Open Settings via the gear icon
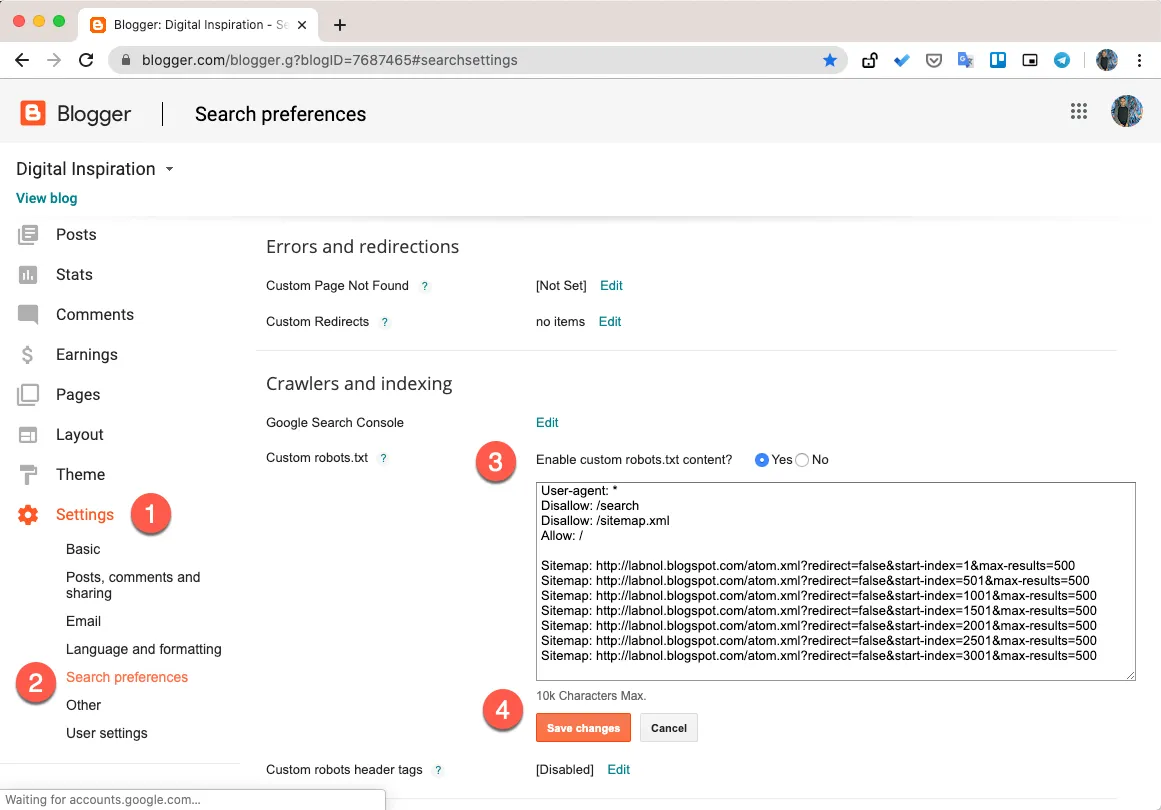This screenshot has width=1161, height=810. (x=28, y=514)
